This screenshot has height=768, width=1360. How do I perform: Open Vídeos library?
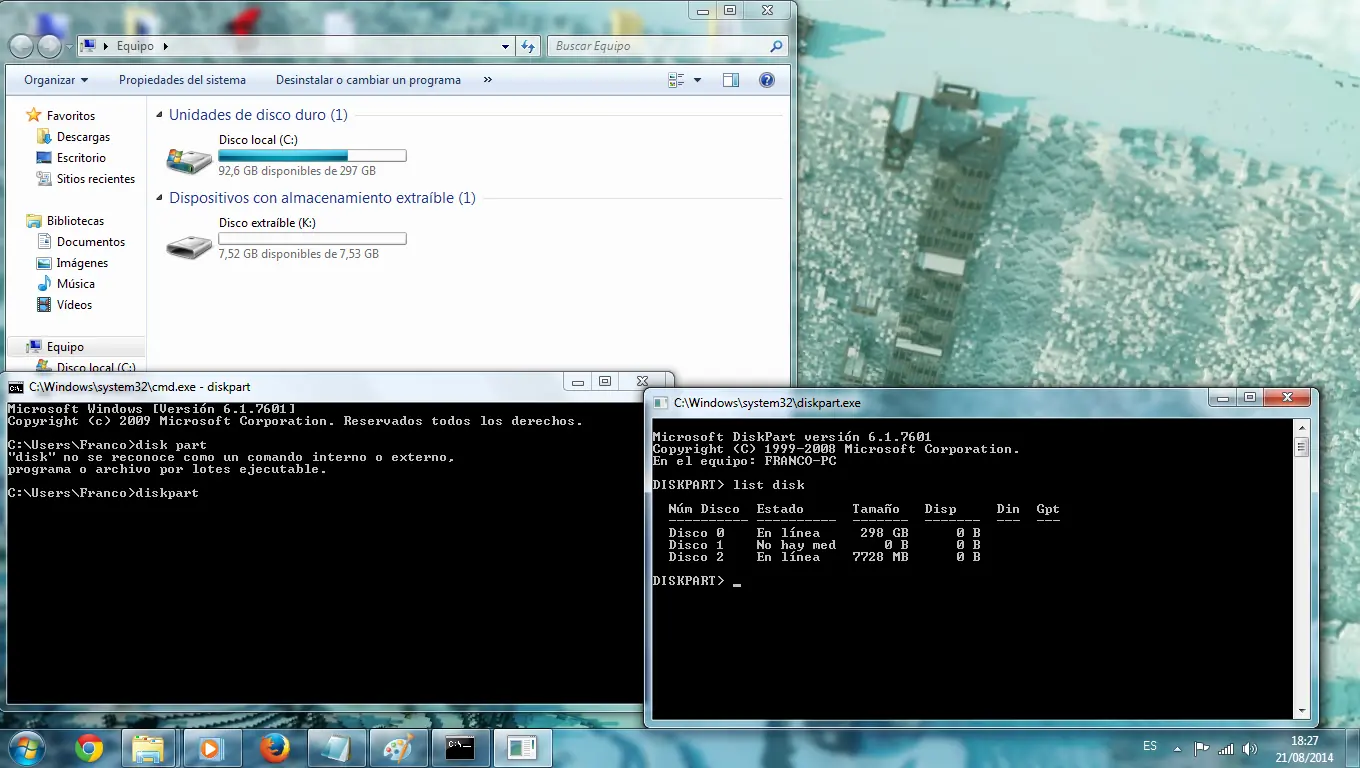click(x=74, y=305)
